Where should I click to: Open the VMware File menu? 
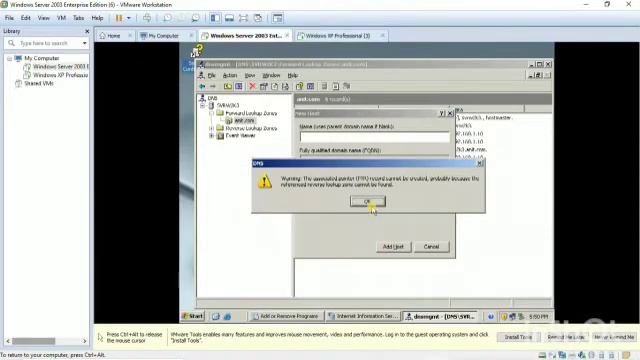pyautogui.click(x=9, y=18)
